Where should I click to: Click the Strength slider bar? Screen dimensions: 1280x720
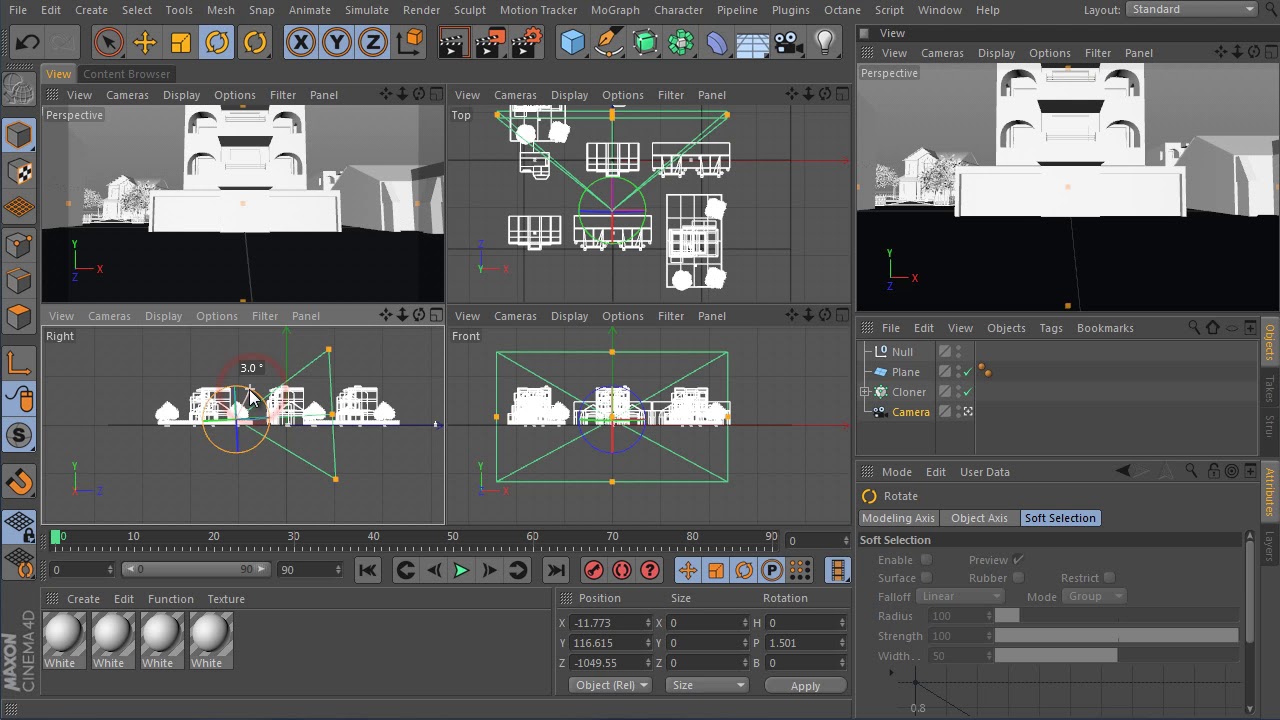[x=1116, y=636]
